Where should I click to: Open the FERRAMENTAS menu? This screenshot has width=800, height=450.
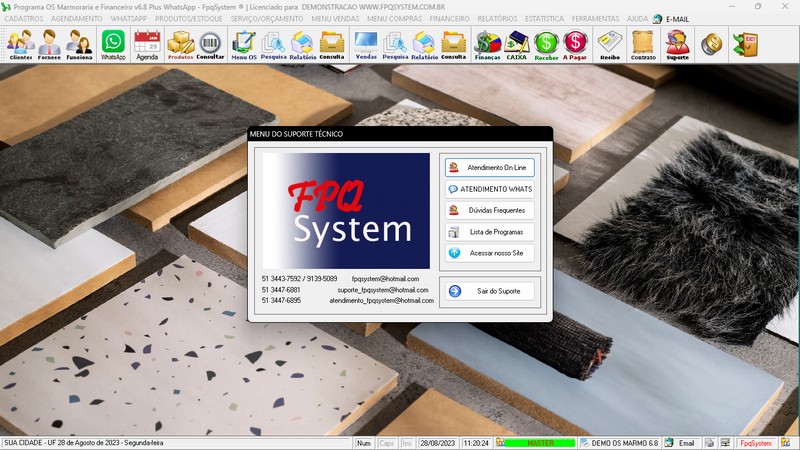(x=595, y=19)
